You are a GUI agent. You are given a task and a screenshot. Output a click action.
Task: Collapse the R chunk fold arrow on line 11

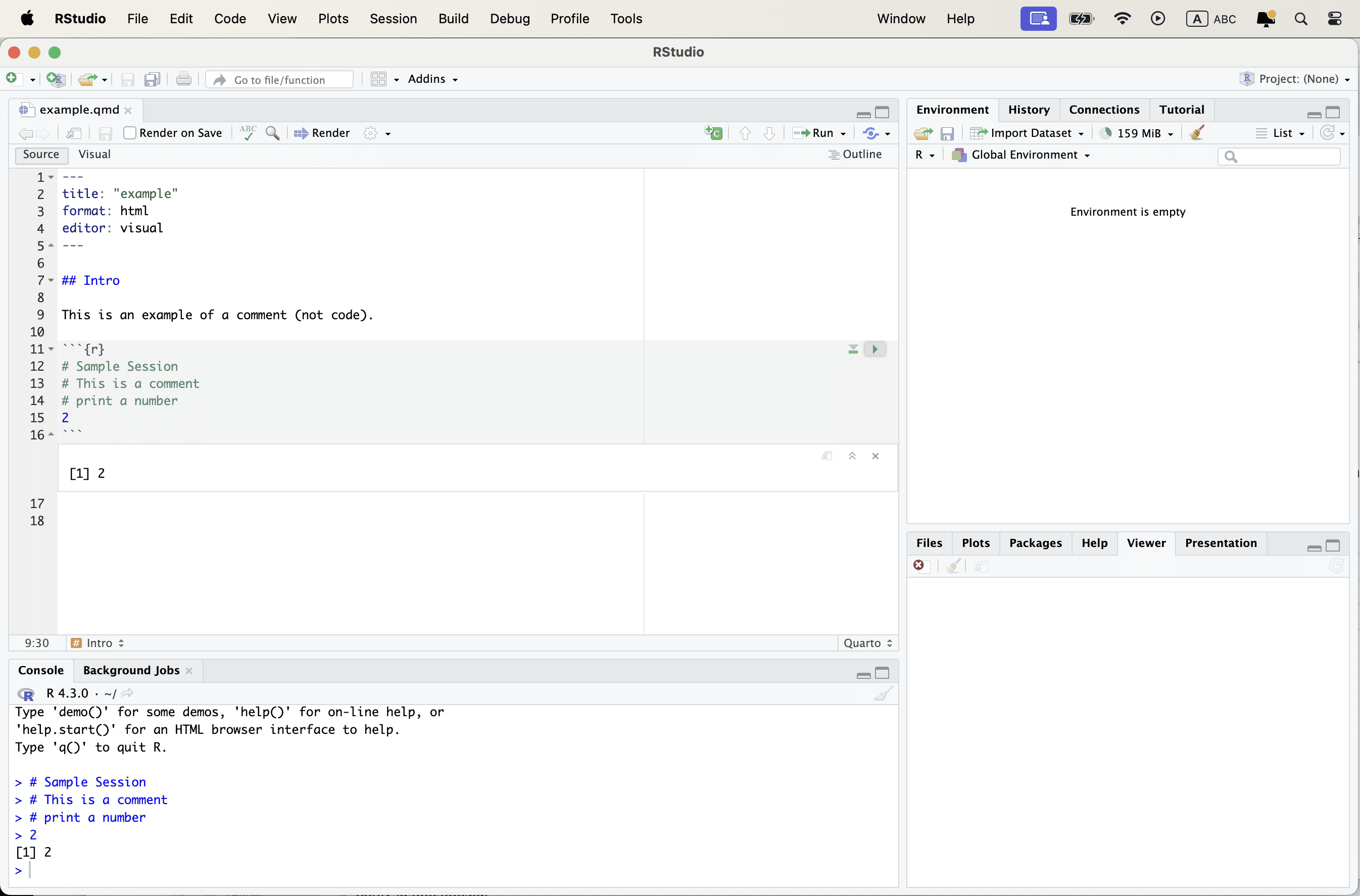point(52,349)
